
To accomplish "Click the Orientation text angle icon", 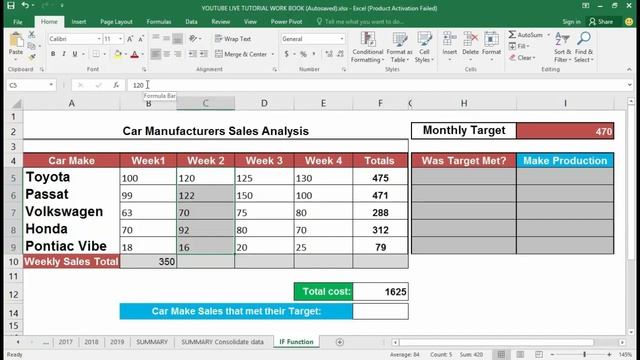I will (193, 39).
